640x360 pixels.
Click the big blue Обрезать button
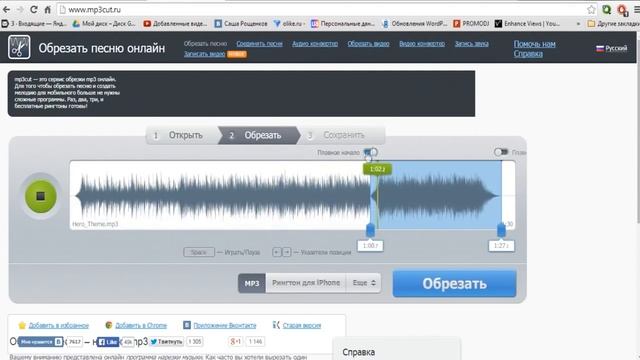point(454,283)
